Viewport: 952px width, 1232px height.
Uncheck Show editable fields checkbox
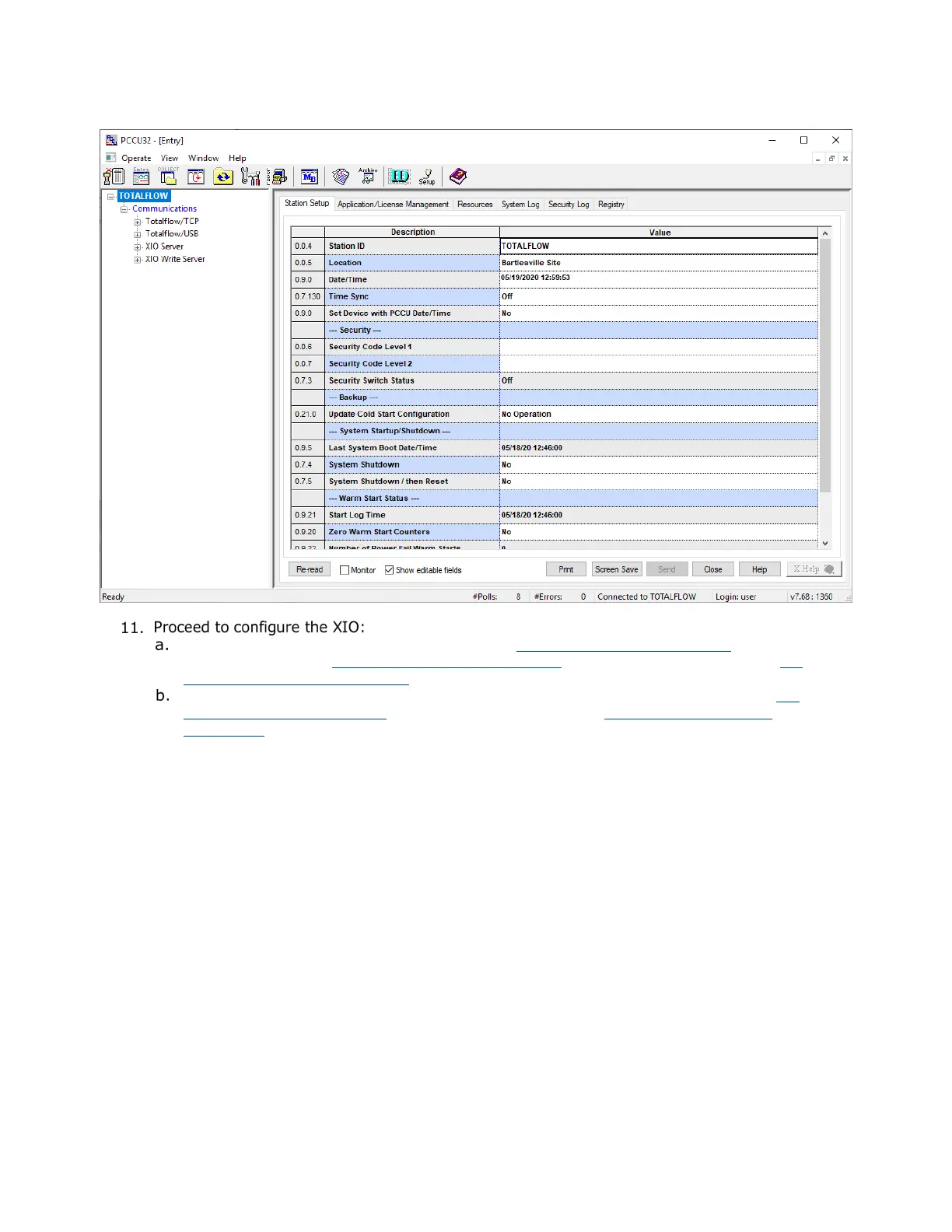[390, 570]
